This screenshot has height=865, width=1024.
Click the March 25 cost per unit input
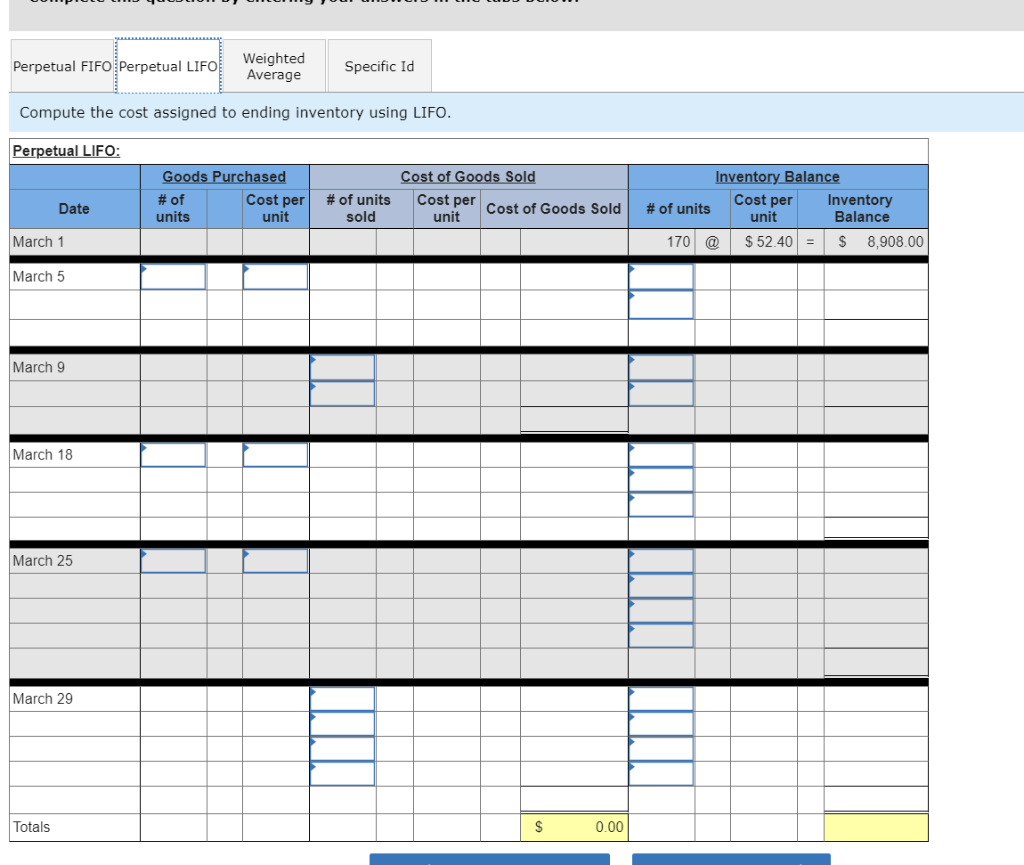[275, 560]
